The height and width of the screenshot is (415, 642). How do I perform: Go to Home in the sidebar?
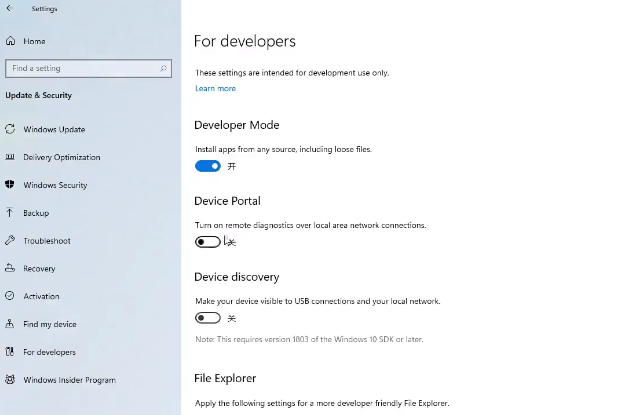[34, 41]
